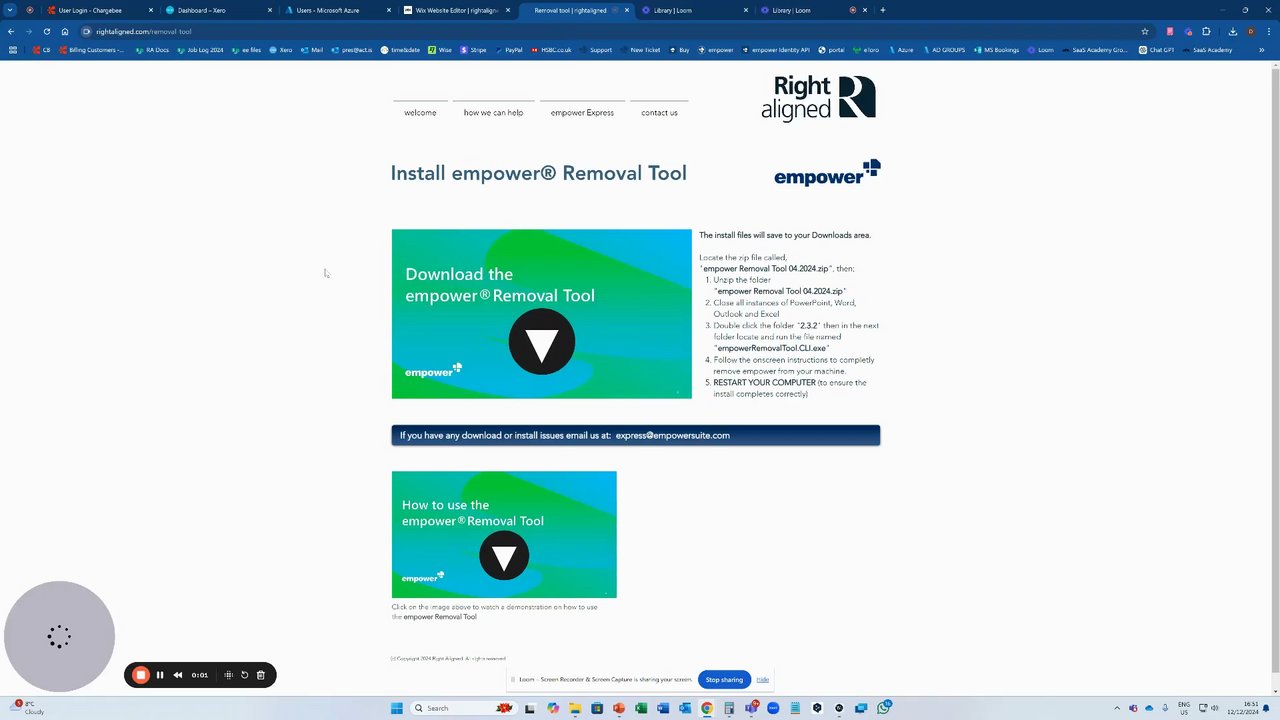Open the Windows Start menu

(x=397, y=708)
